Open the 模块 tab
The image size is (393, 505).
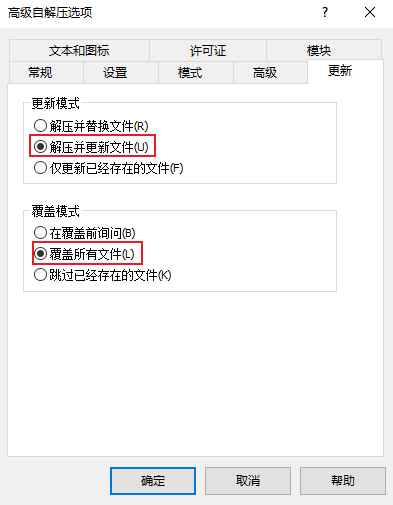(x=319, y=51)
